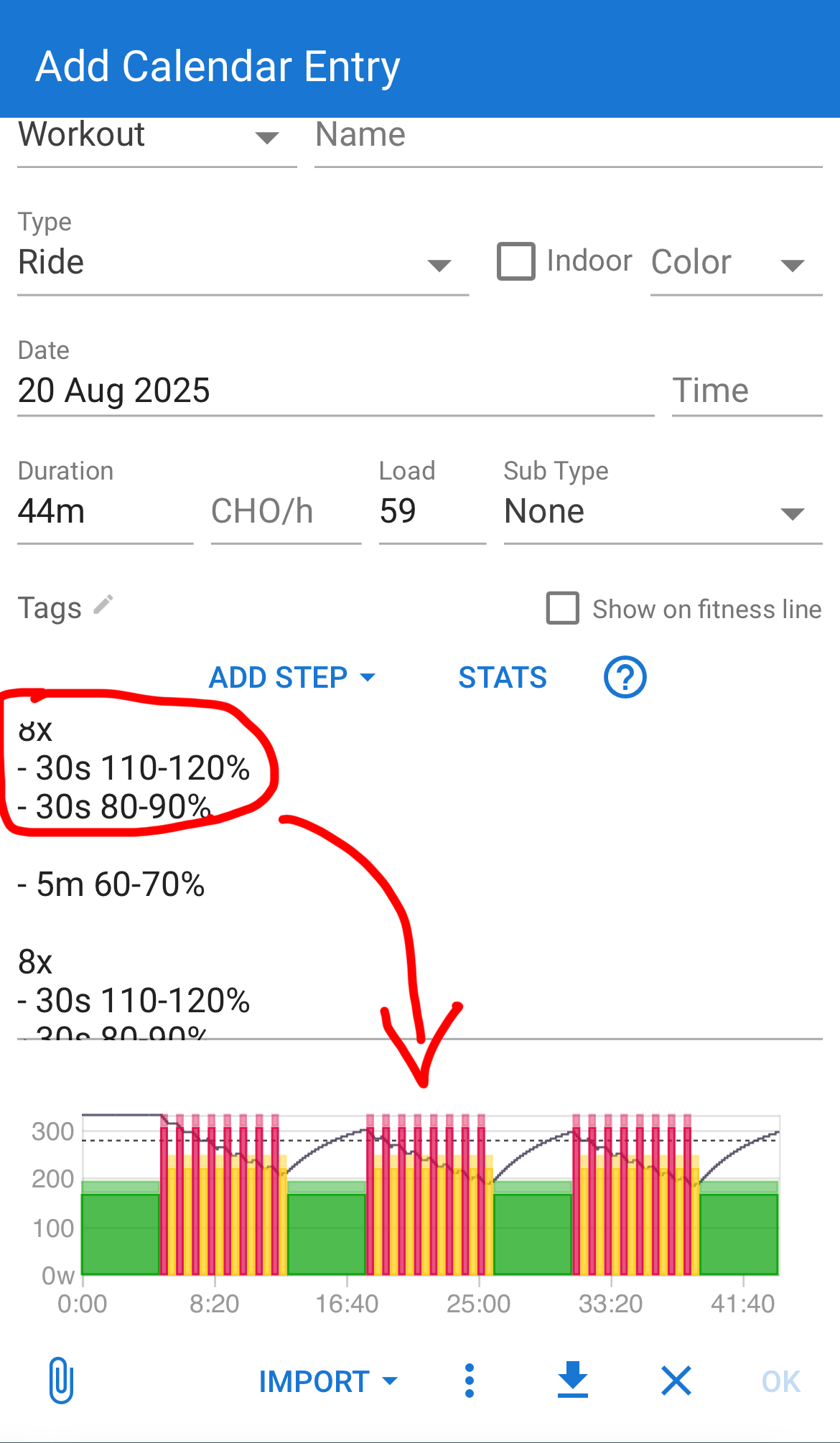The width and height of the screenshot is (840, 1443).
Task: Click the paperclip attachment icon
Action: tap(62, 1380)
